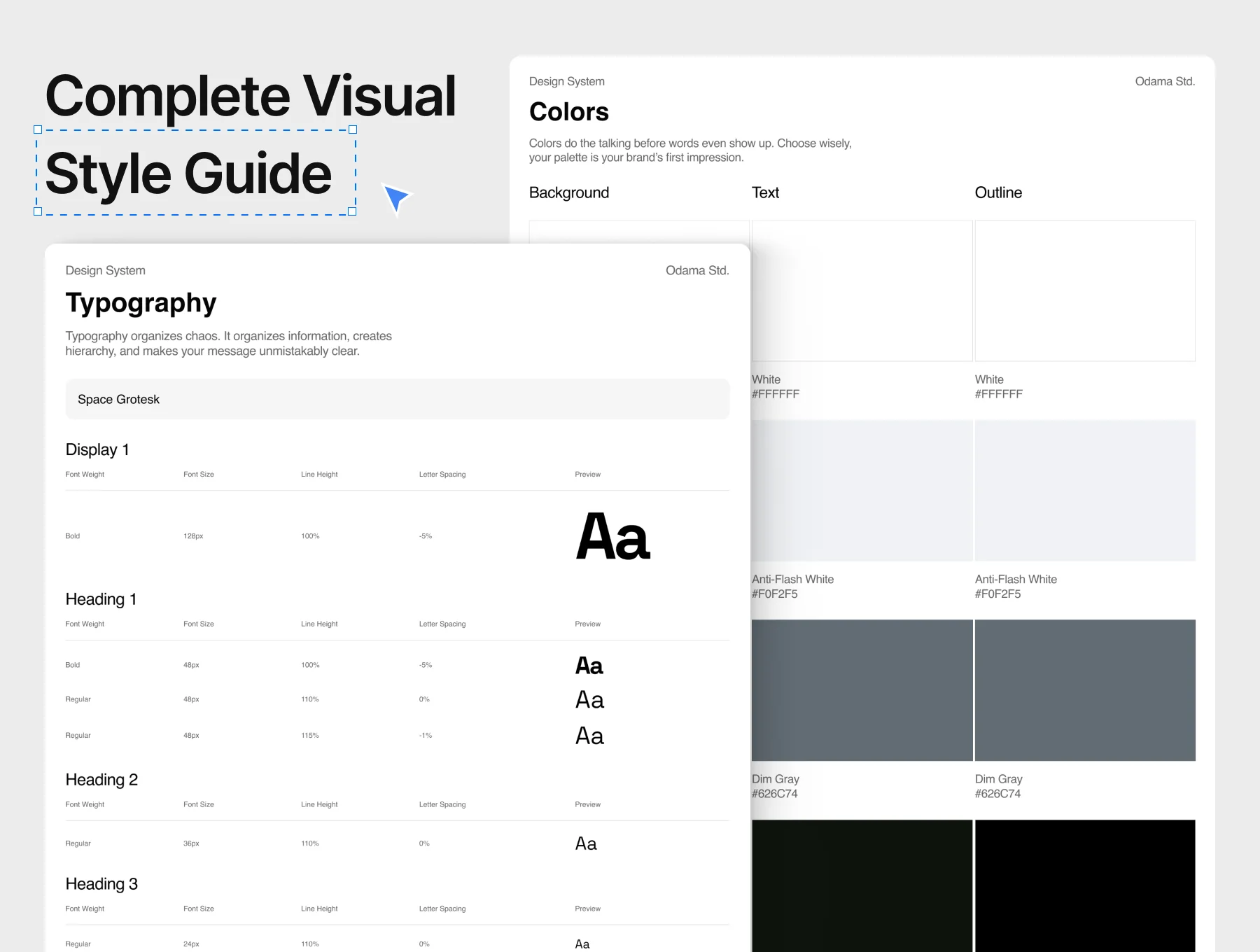Click the 'Colors' heading
Image resolution: width=1260 pixels, height=952 pixels.
click(569, 112)
